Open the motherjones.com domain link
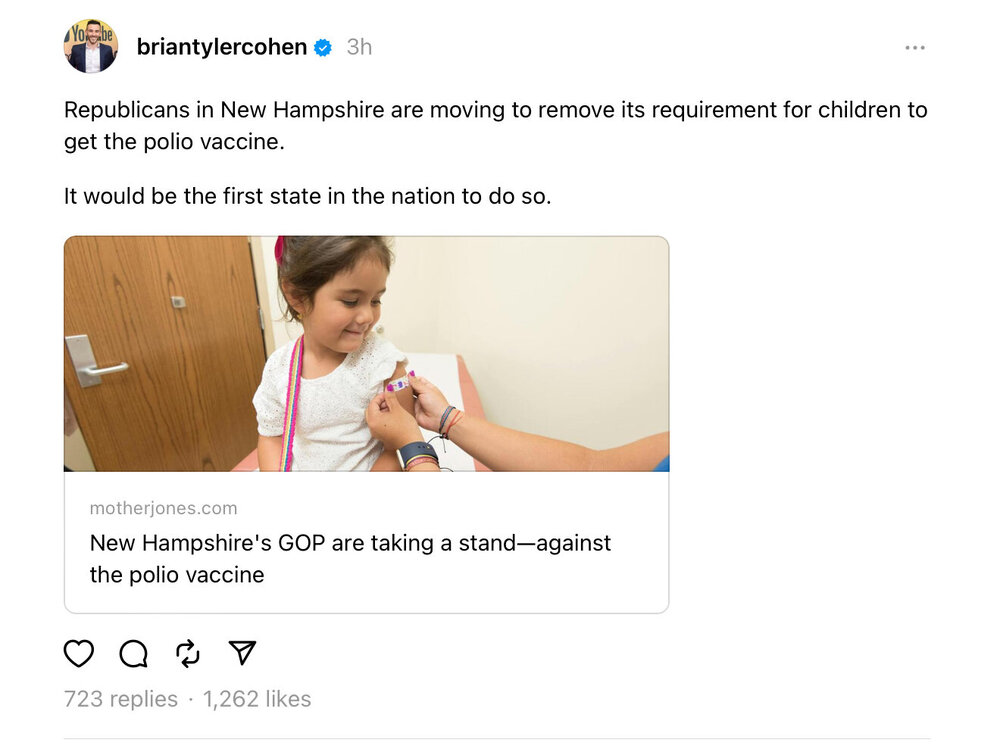This screenshot has height=746, width=1000. tap(163, 508)
